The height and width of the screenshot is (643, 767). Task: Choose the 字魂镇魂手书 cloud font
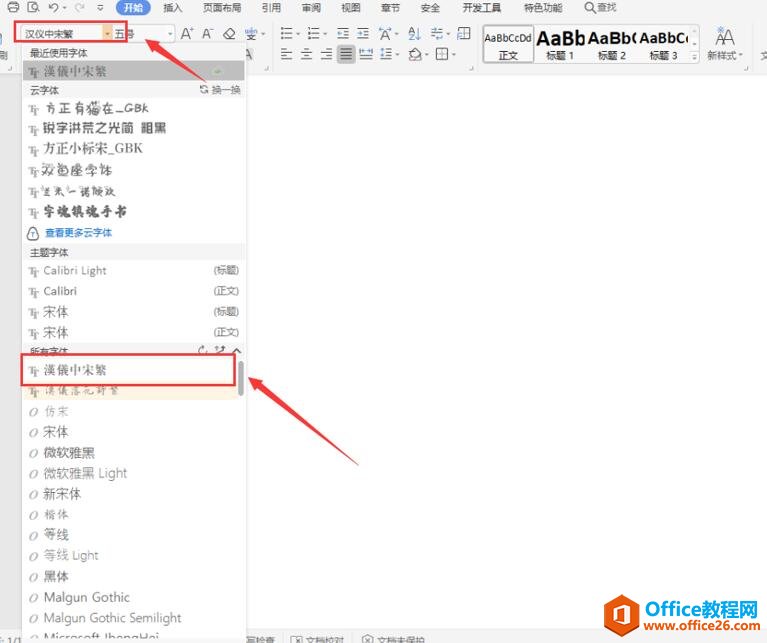pos(133,211)
